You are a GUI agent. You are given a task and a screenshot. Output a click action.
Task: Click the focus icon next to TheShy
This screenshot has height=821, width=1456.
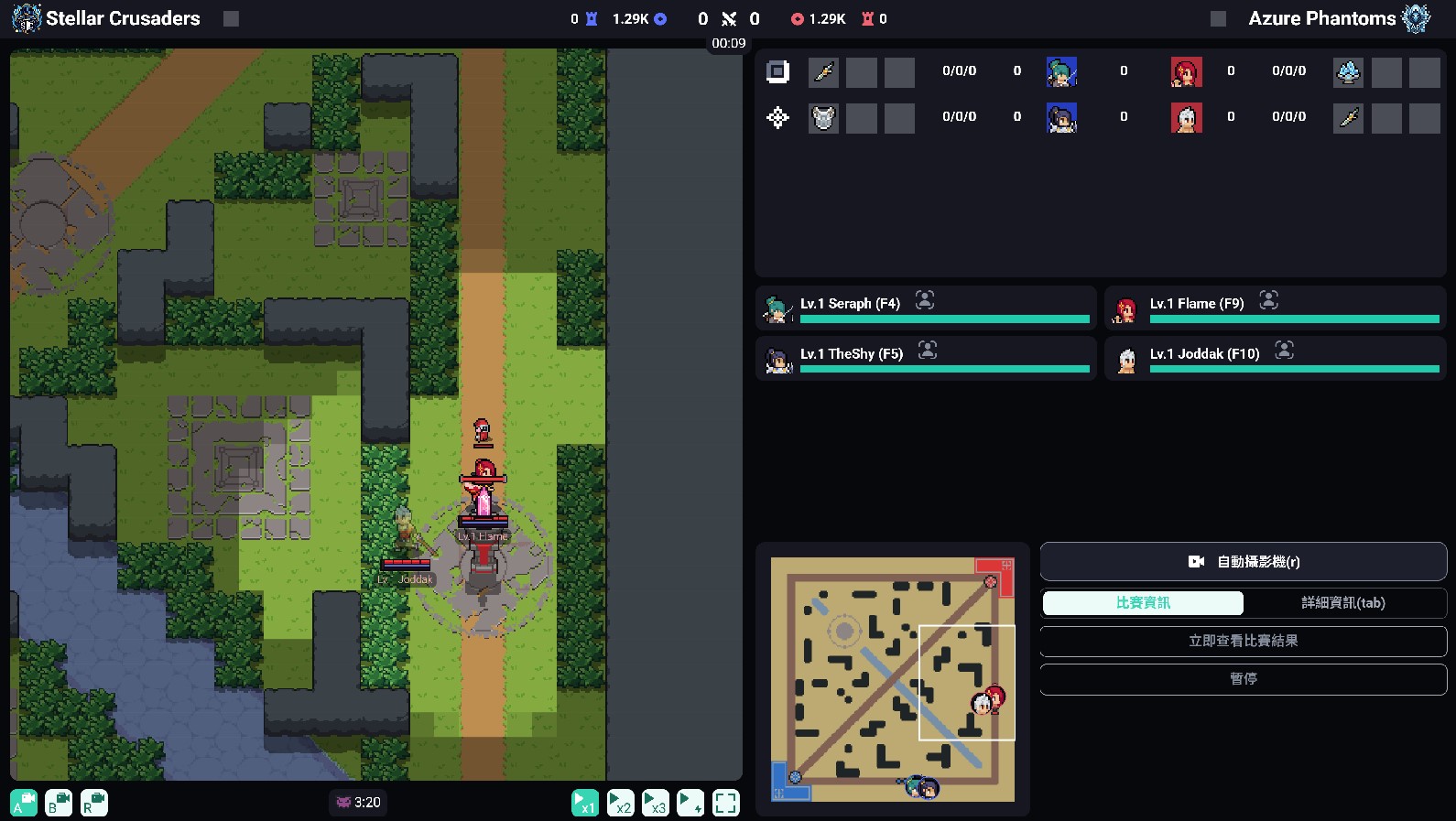(x=928, y=351)
